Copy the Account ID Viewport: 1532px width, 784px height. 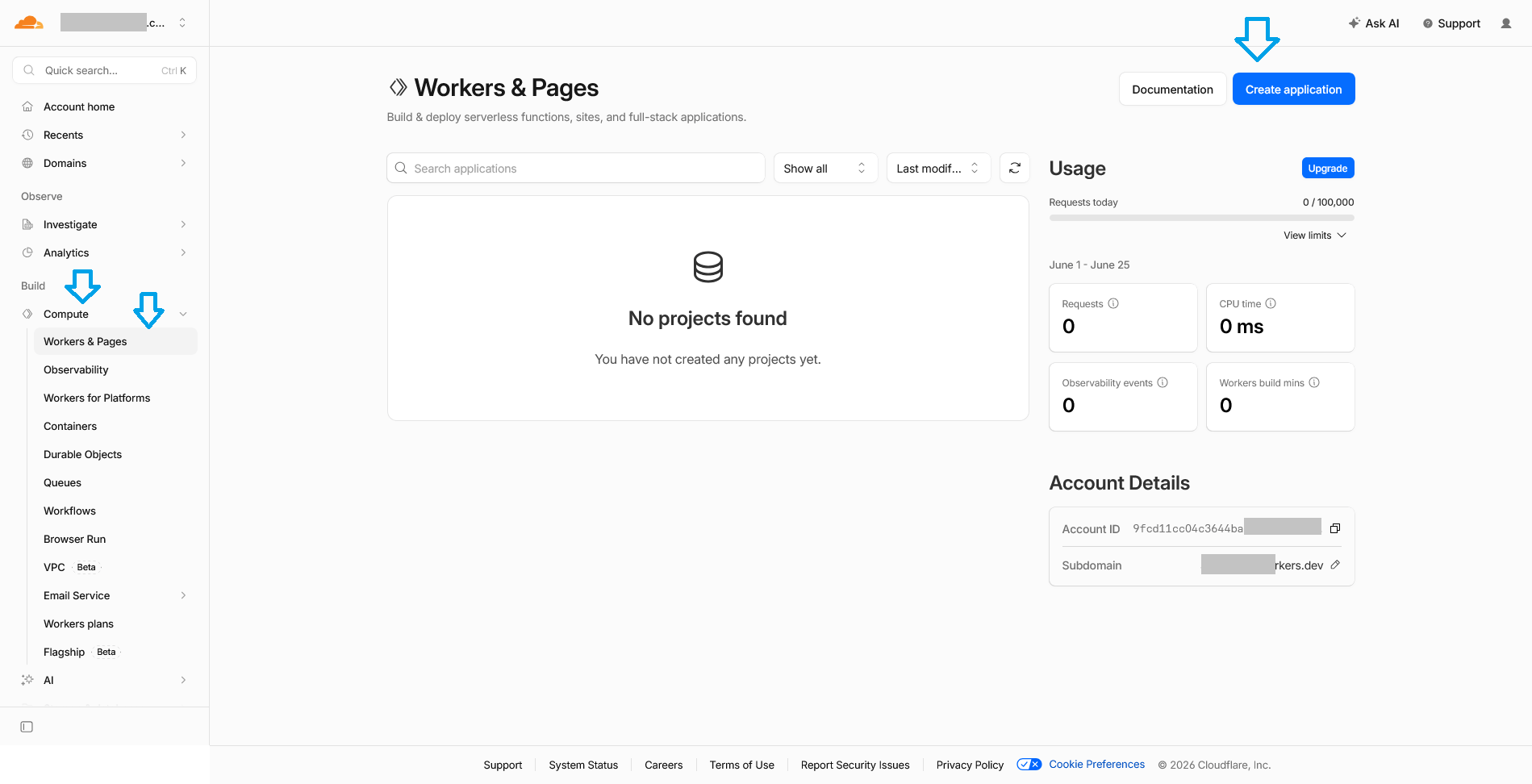coord(1335,528)
